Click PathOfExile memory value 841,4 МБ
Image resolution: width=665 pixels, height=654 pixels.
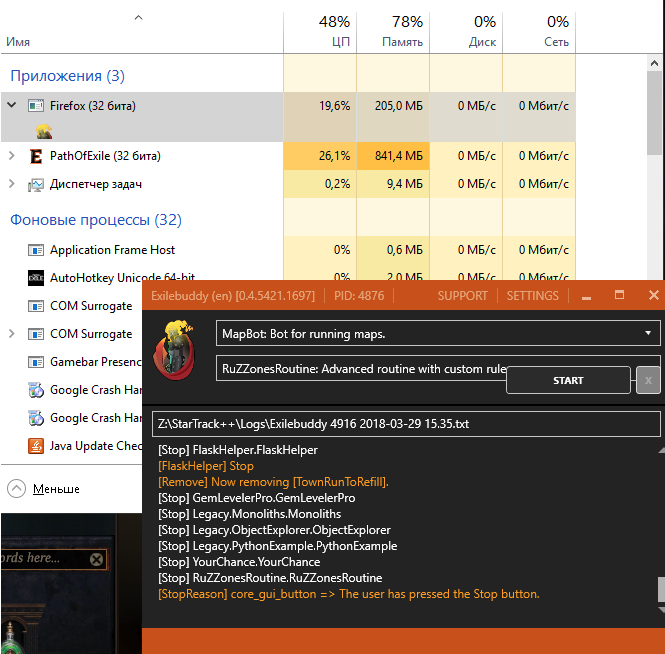[x=399, y=156]
